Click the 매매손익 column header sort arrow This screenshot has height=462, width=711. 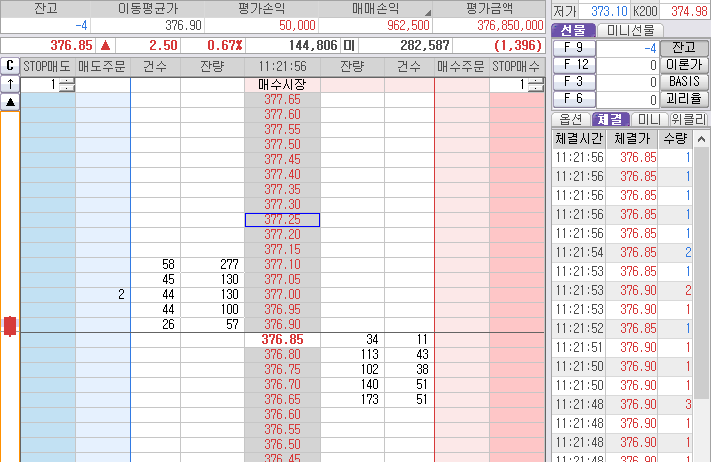[427, 13]
